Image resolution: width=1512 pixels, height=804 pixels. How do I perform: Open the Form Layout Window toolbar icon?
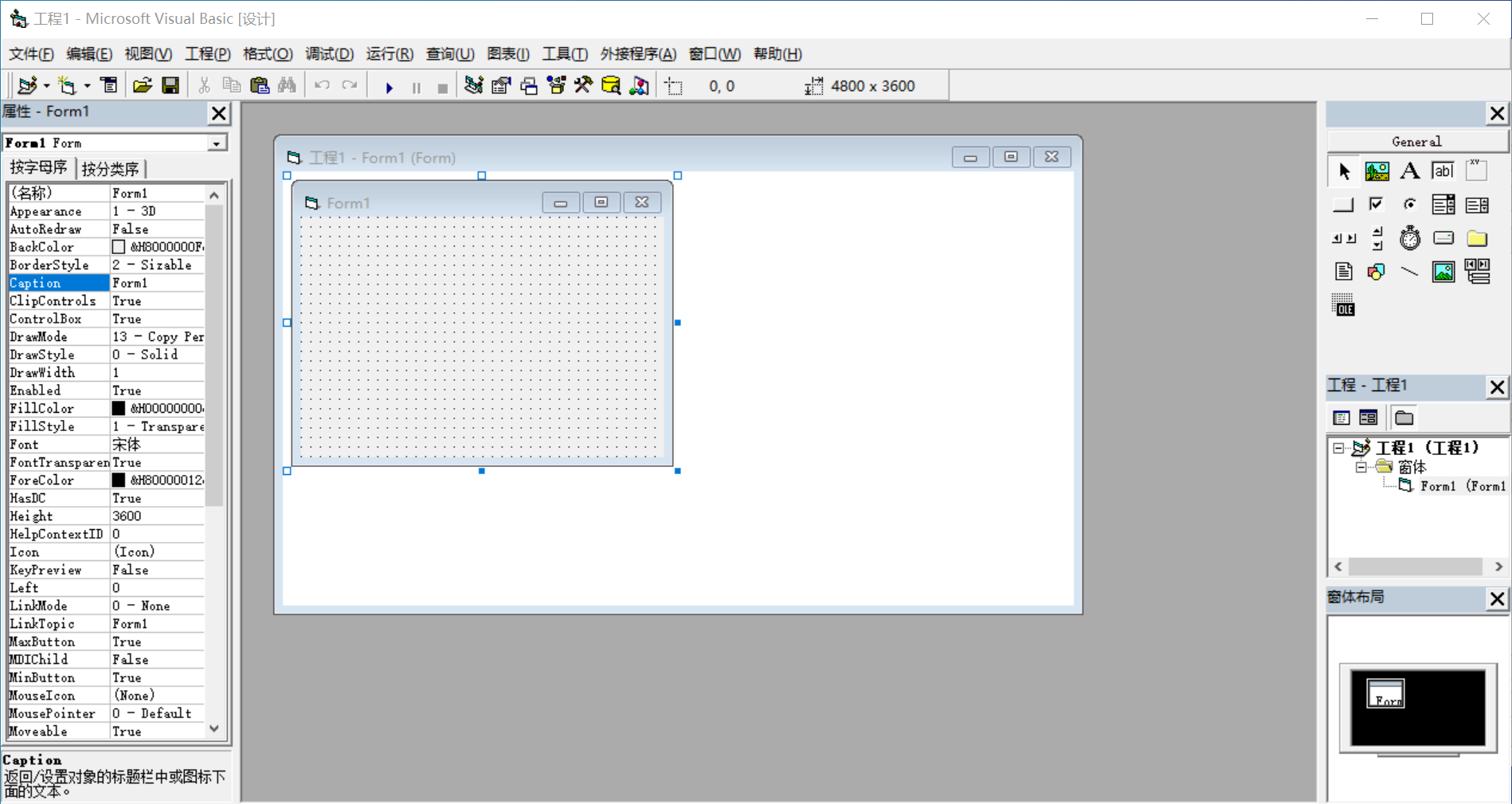click(x=529, y=85)
